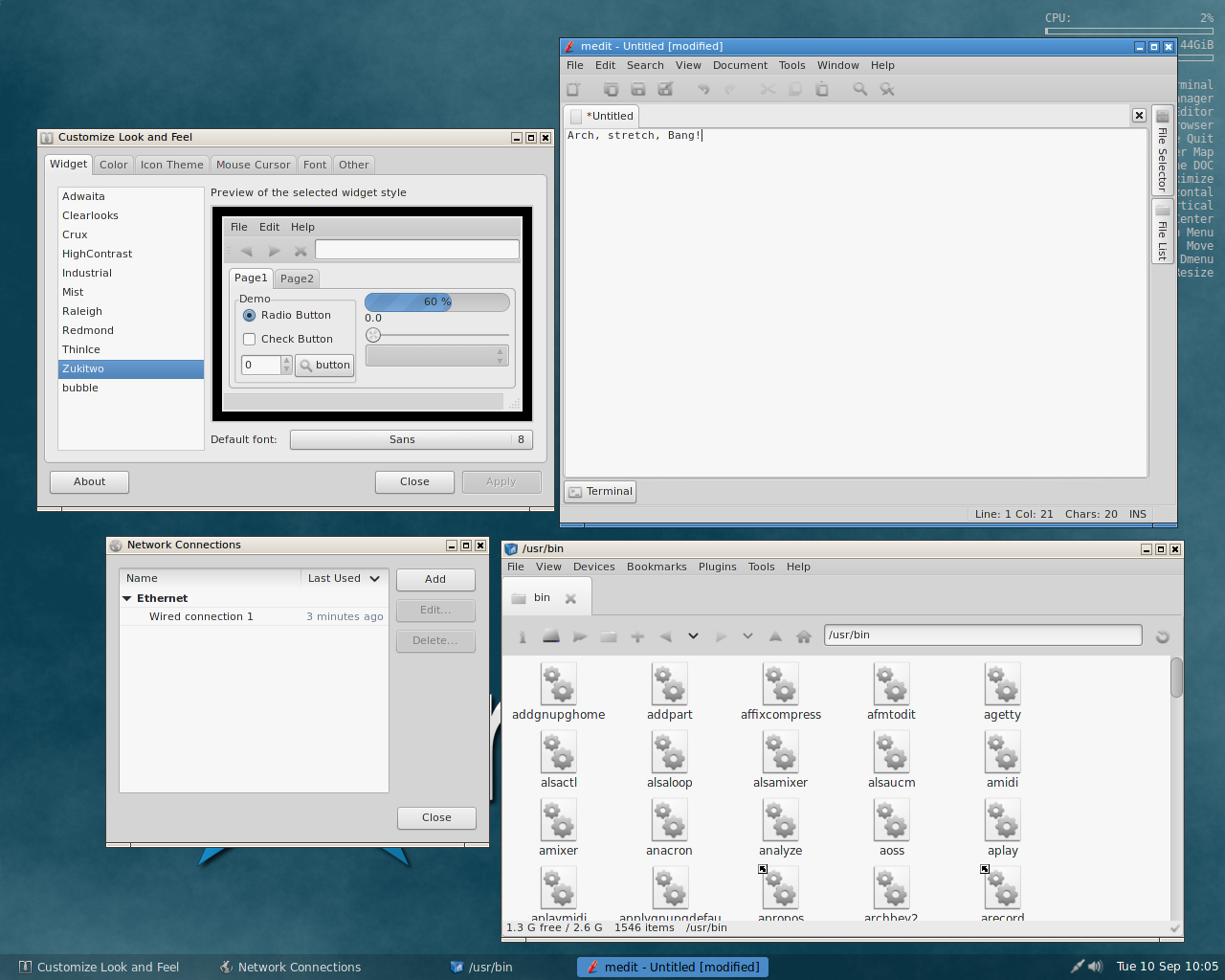The image size is (1225, 980).
Task: Select the Adwaita widget theme
Action: (x=131, y=196)
